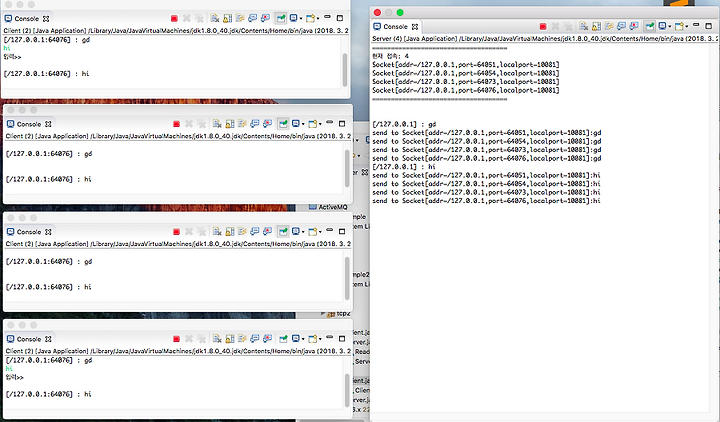Terminate the bottom Client console process
Viewport: 720px width, 422px height.
point(176,339)
